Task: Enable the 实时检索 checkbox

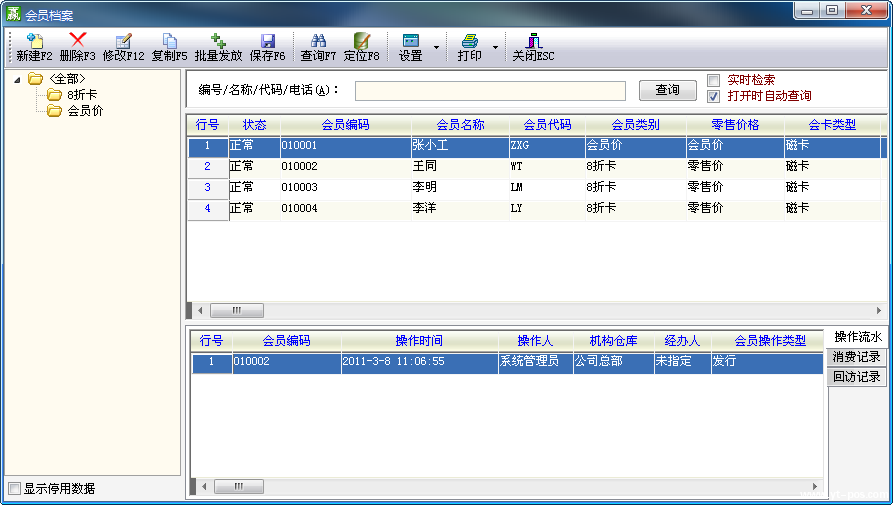Action: pos(714,80)
